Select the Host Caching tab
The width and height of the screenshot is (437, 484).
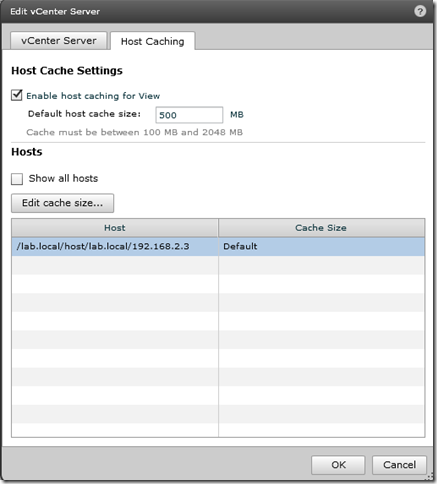click(x=152, y=41)
